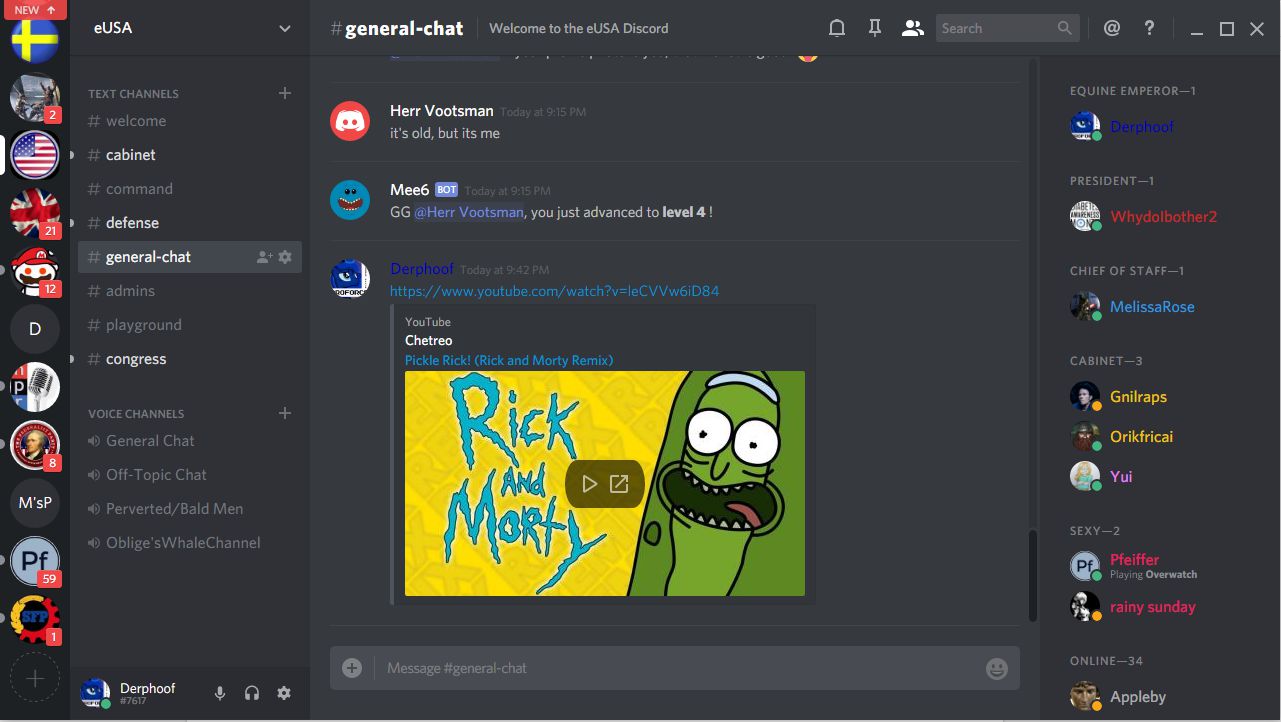Add a new voice channel

coord(285,413)
